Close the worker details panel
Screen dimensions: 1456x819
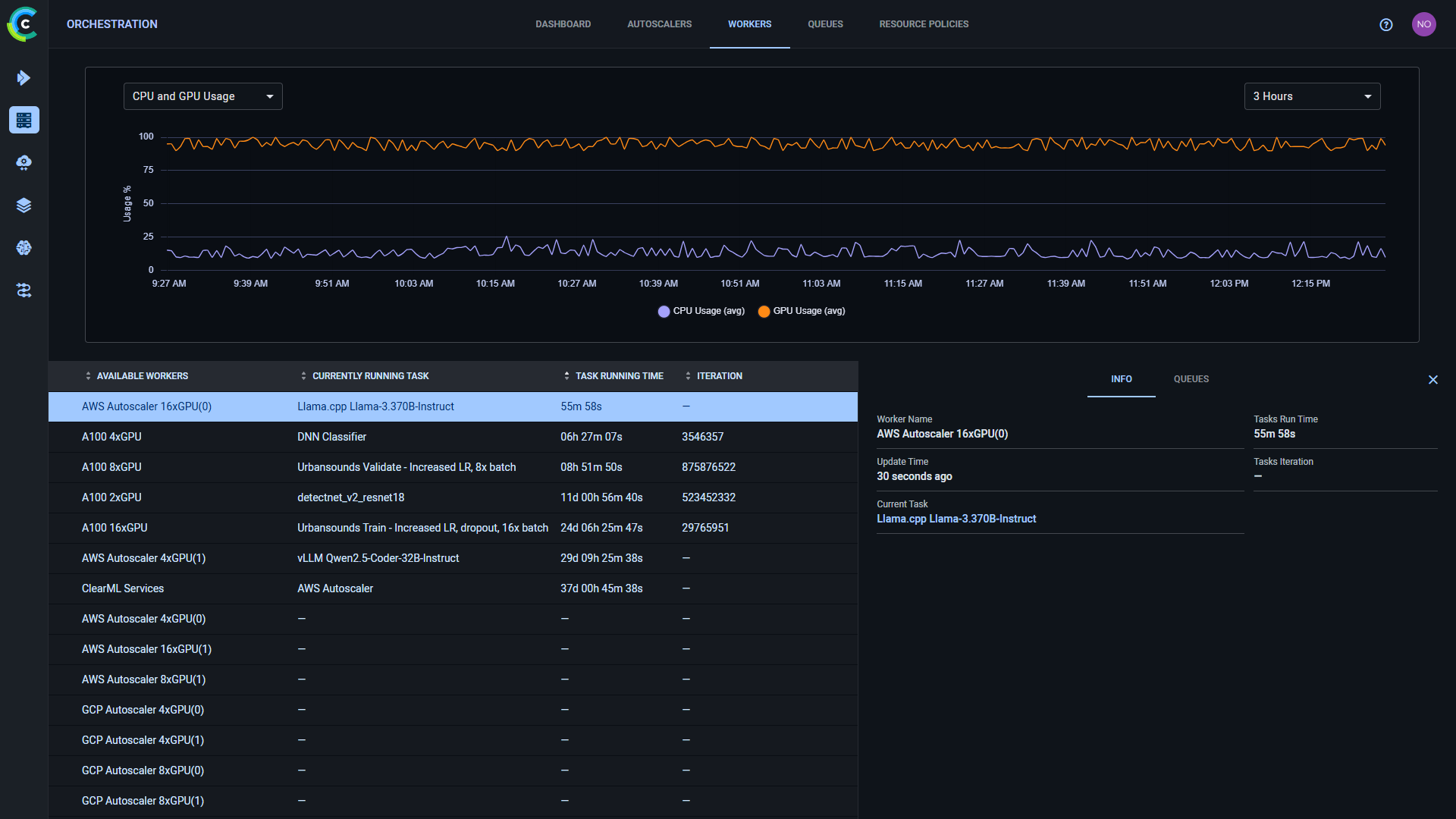click(x=1433, y=380)
